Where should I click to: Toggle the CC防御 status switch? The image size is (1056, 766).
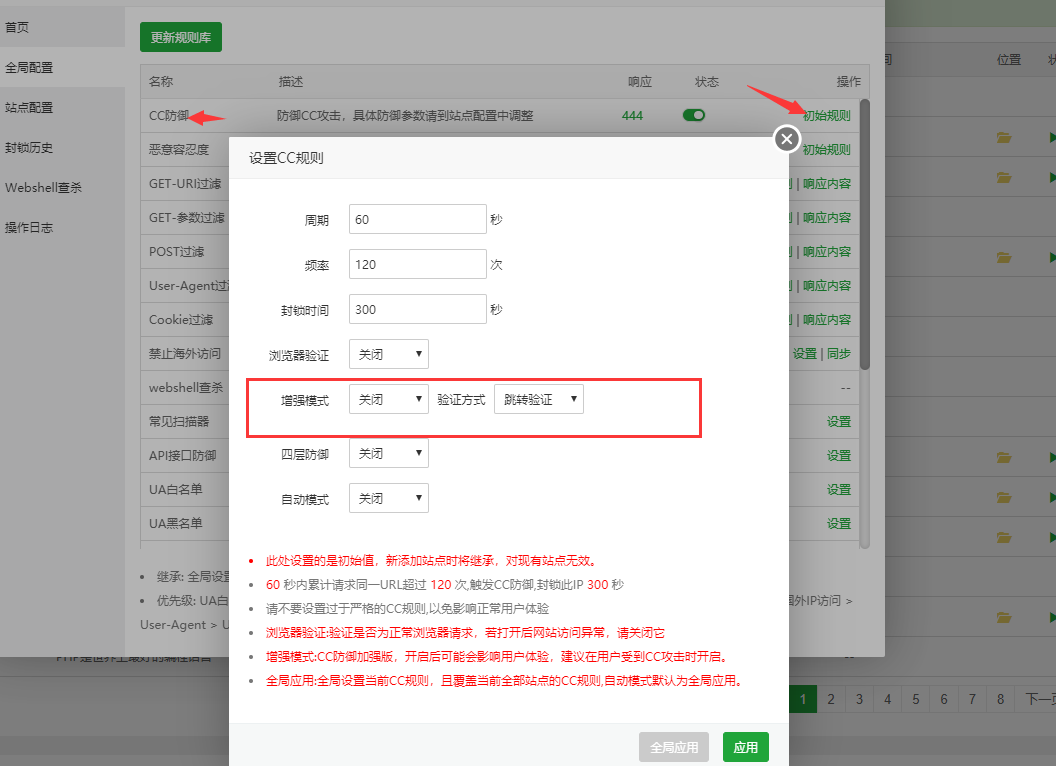[693, 115]
